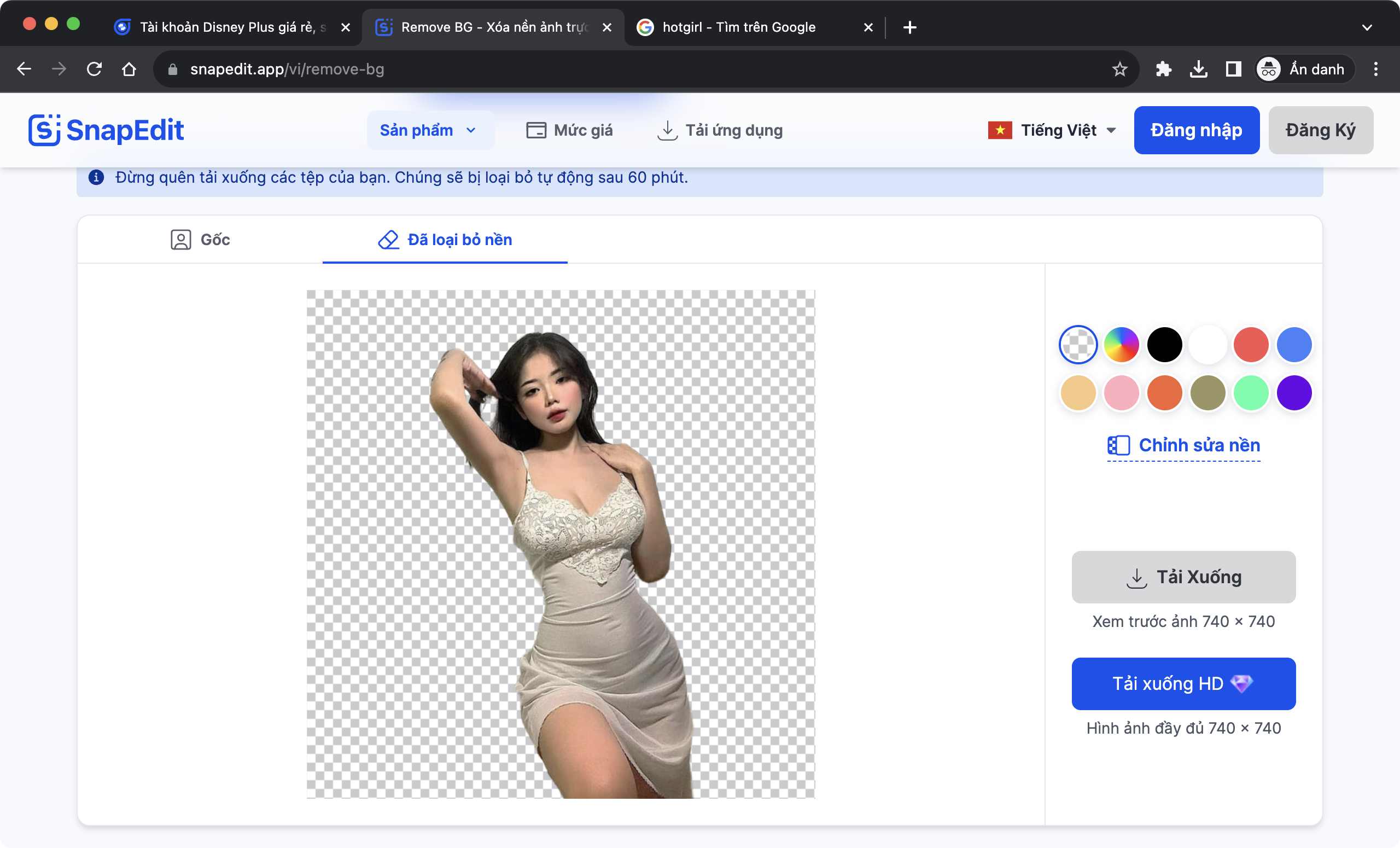The width and height of the screenshot is (1400, 848).
Task: Choose the orange background swatch
Action: click(x=1164, y=392)
